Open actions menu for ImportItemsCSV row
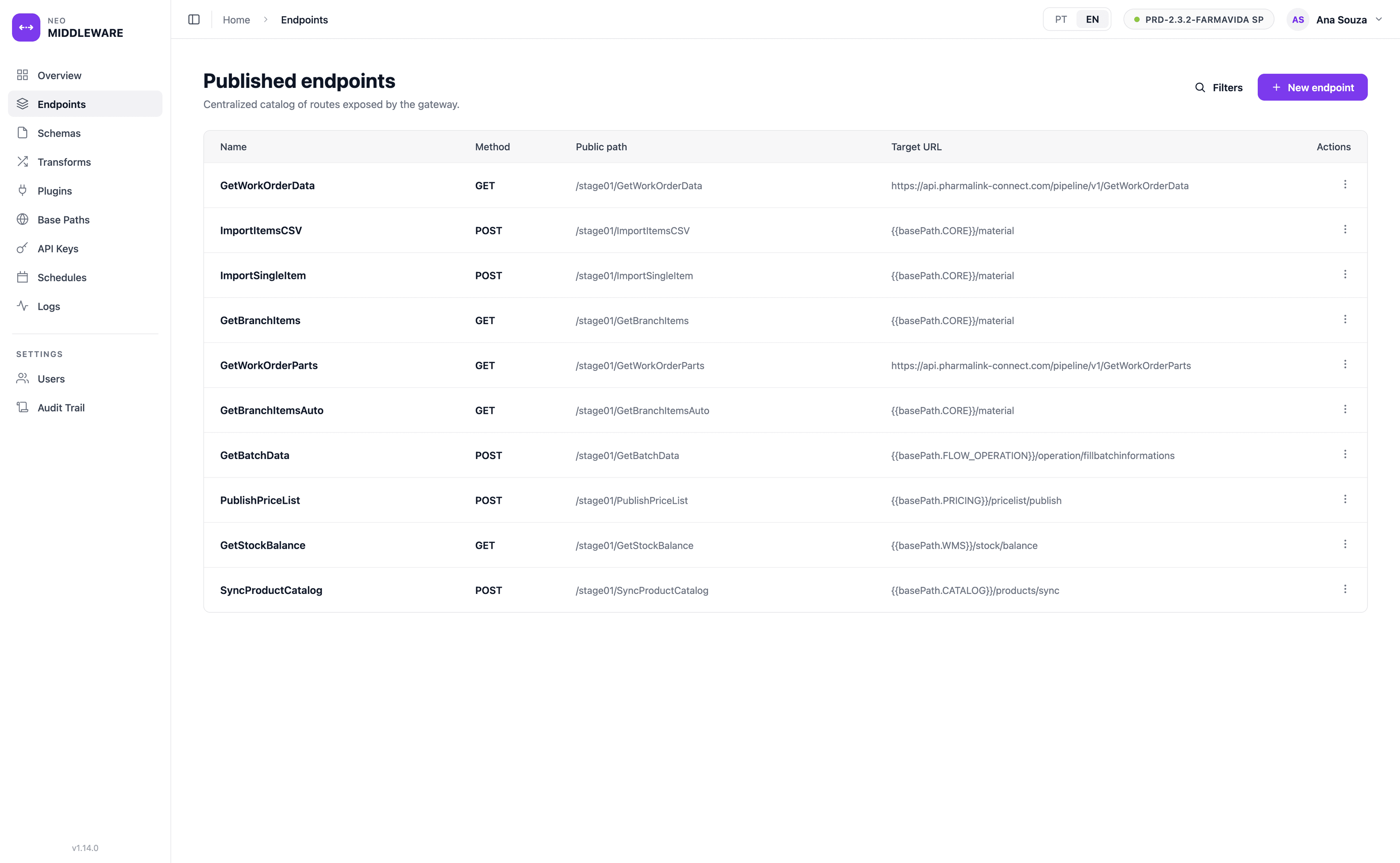This screenshot has height=863, width=1400. pos(1345,229)
